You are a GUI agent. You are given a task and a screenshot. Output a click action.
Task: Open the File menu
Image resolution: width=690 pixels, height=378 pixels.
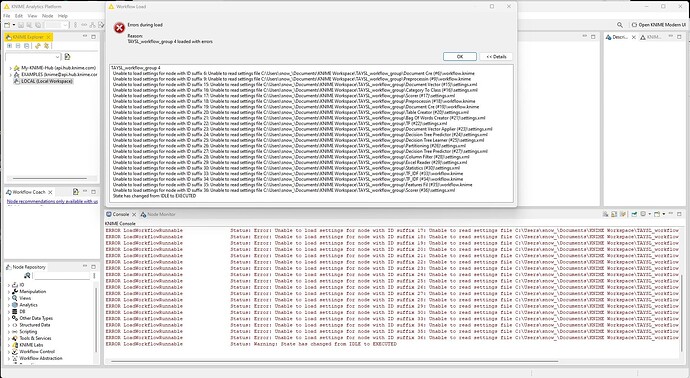[7, 16]
